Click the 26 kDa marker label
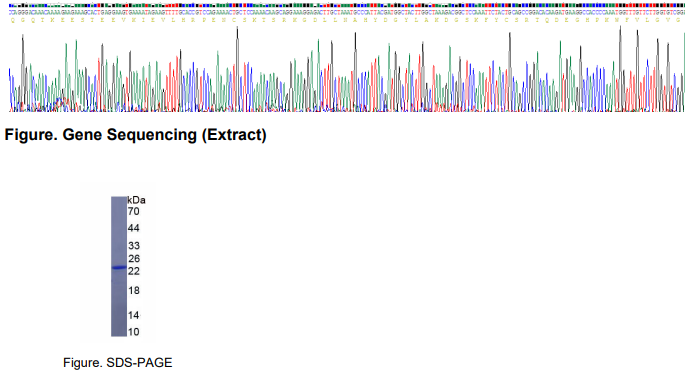Image resolution: width=695 pixels, height=371 pixels. (x=133, y=258)
